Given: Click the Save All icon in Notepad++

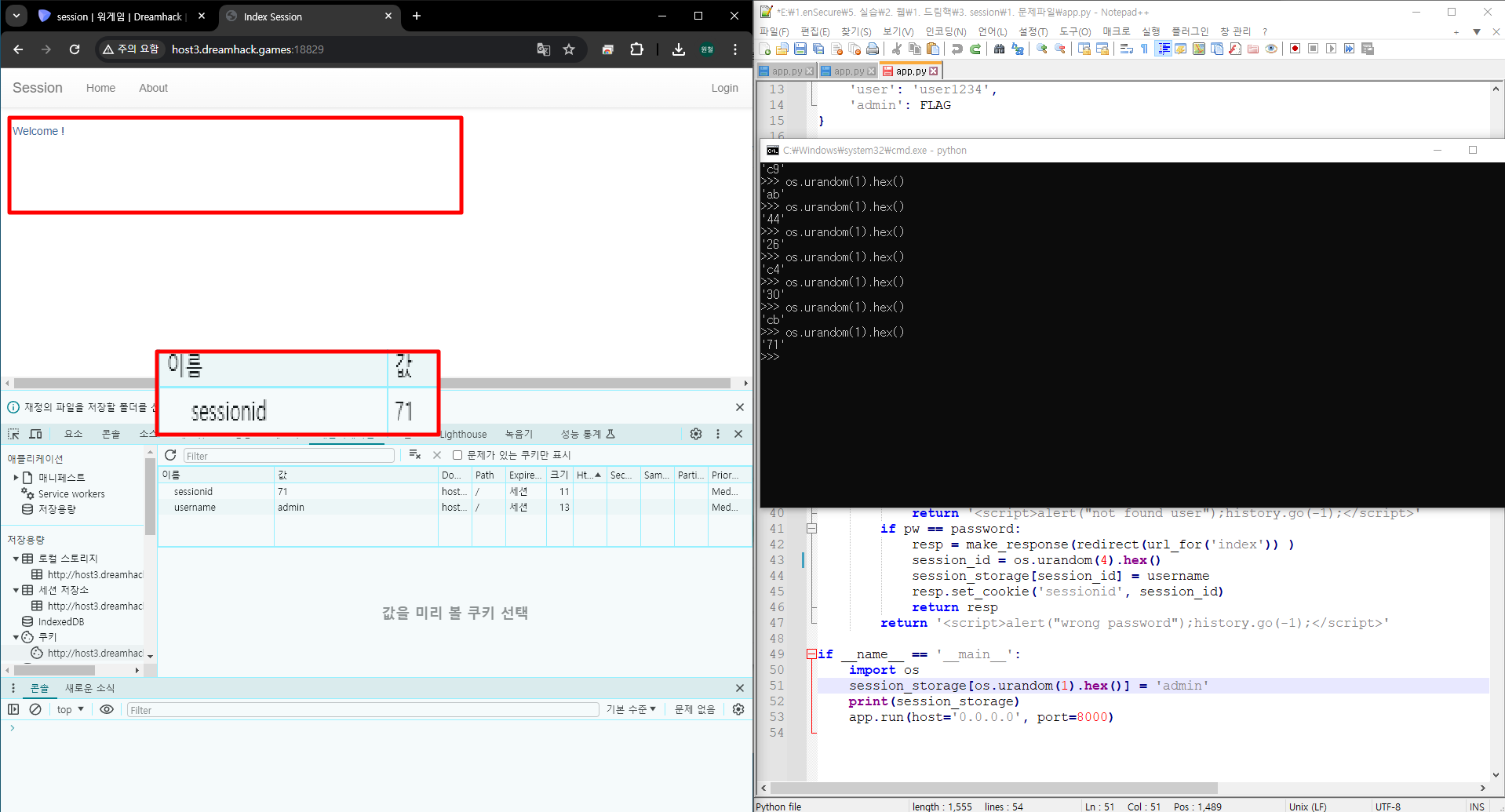Looking at the screenshot, I should point(818,49).
